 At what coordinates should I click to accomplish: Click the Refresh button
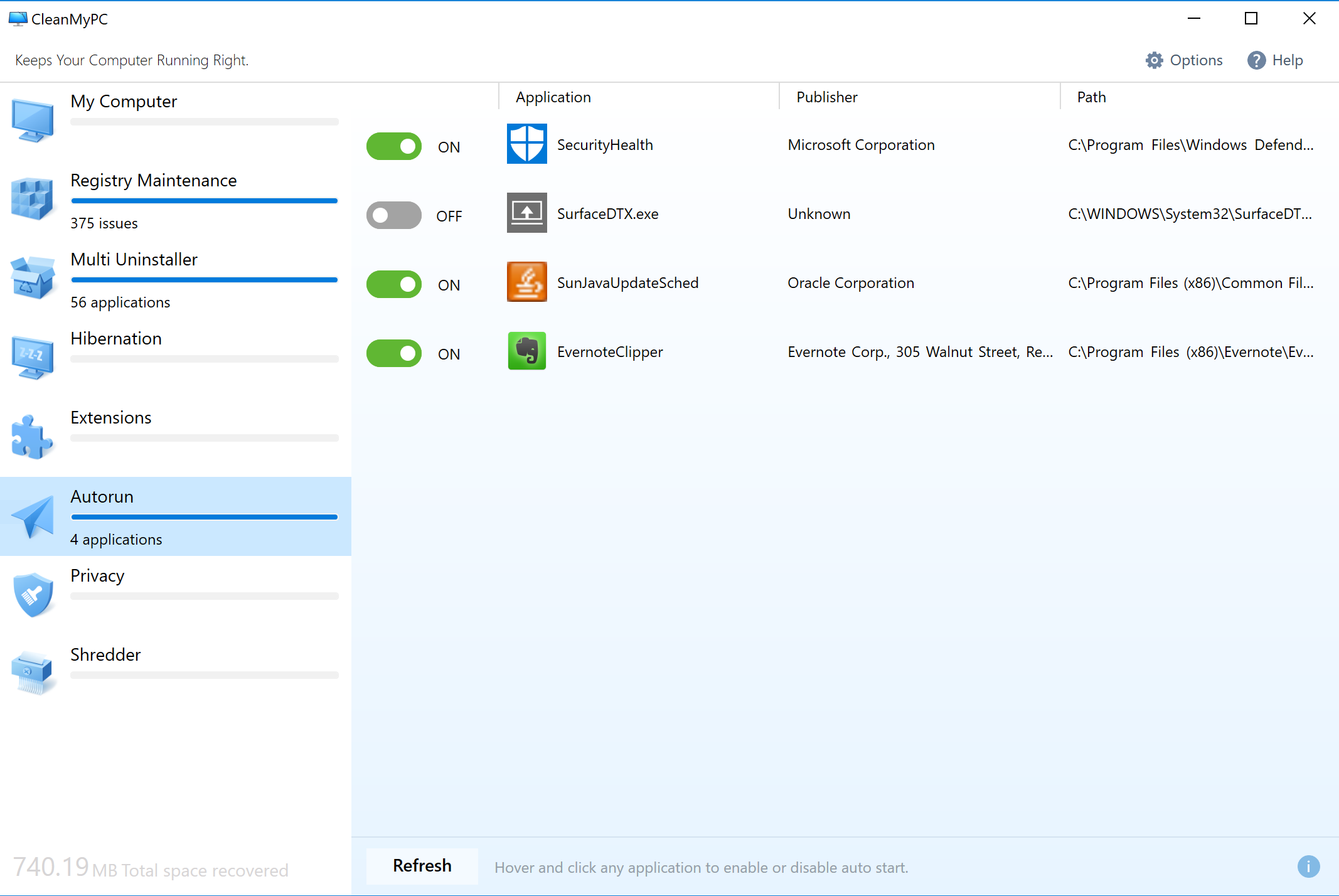pyautogui.click(x=423, y=865)
